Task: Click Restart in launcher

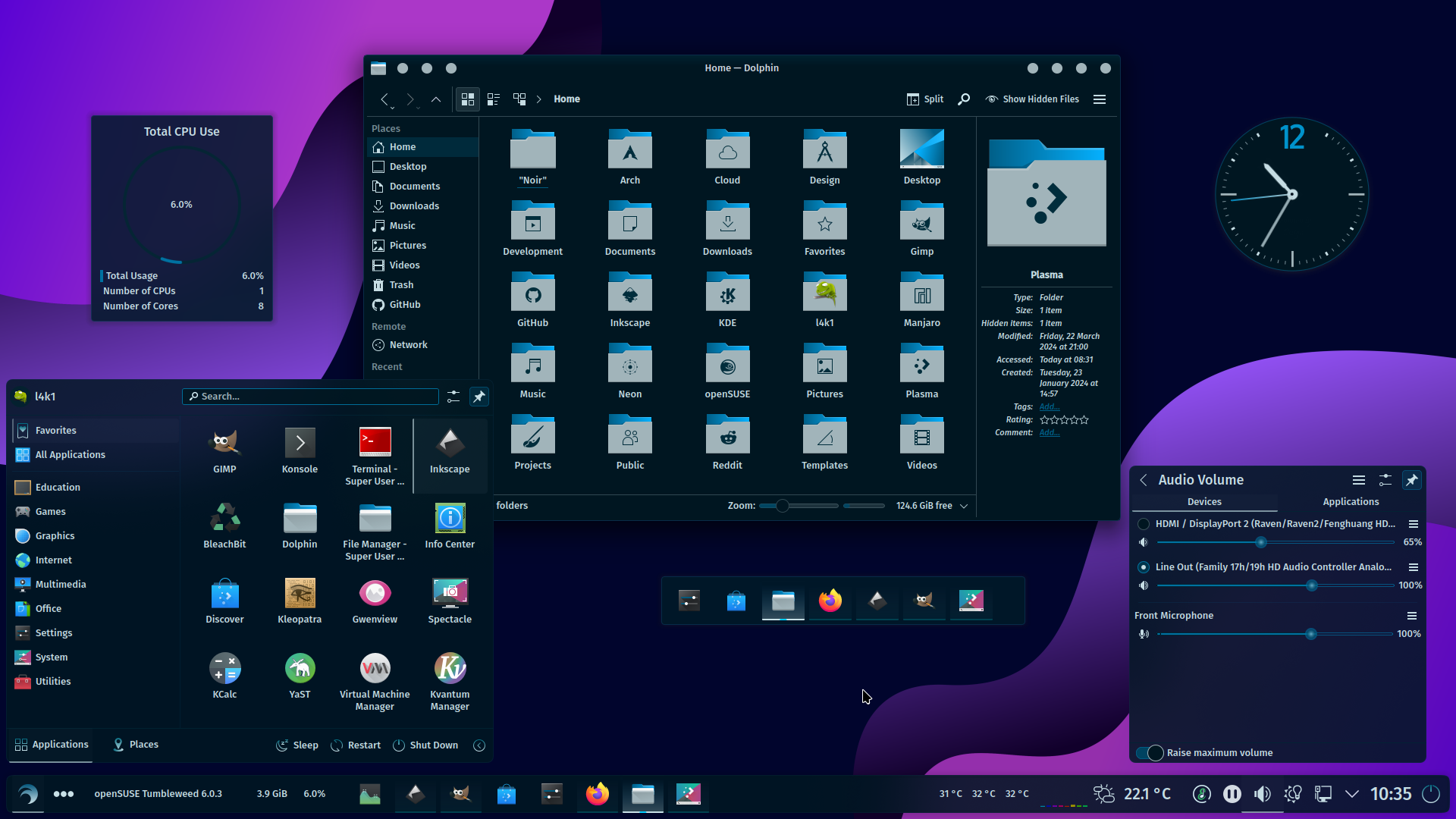Action: point(356,745)
